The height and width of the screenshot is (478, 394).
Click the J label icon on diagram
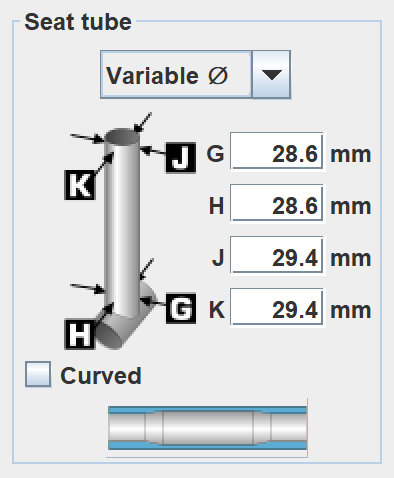click(181, 158)
